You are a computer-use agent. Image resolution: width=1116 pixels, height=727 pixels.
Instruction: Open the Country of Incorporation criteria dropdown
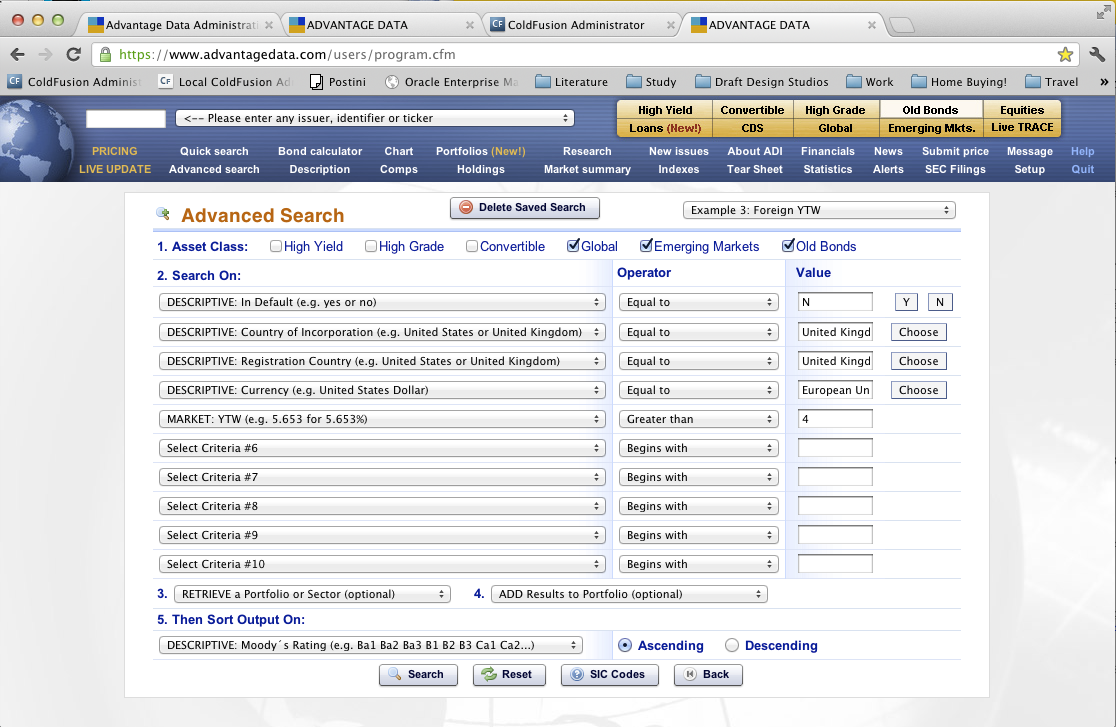(x=382, y=332)
